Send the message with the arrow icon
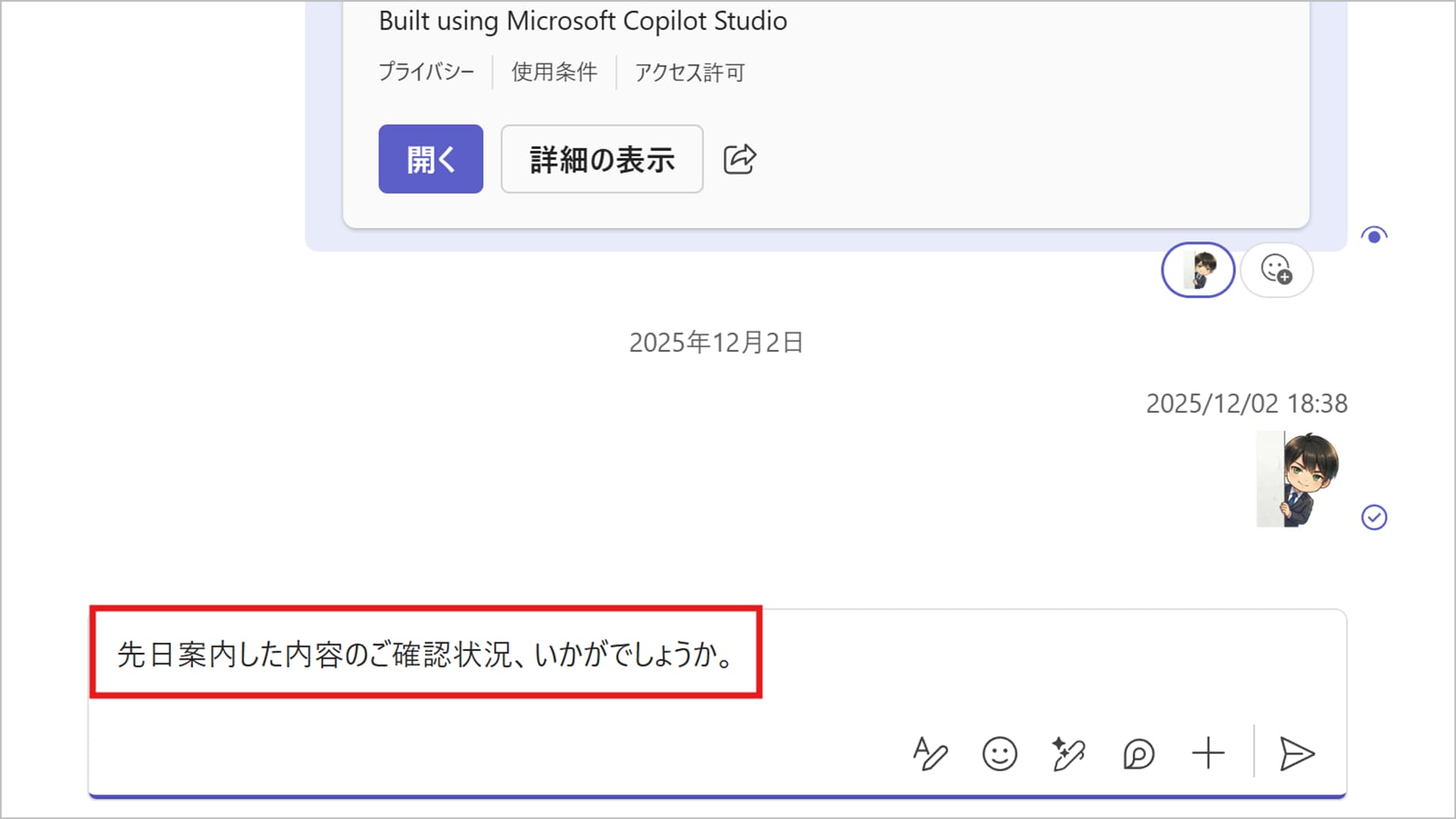The width and height of the screenshot is (1456, 819). (1297, 754)
